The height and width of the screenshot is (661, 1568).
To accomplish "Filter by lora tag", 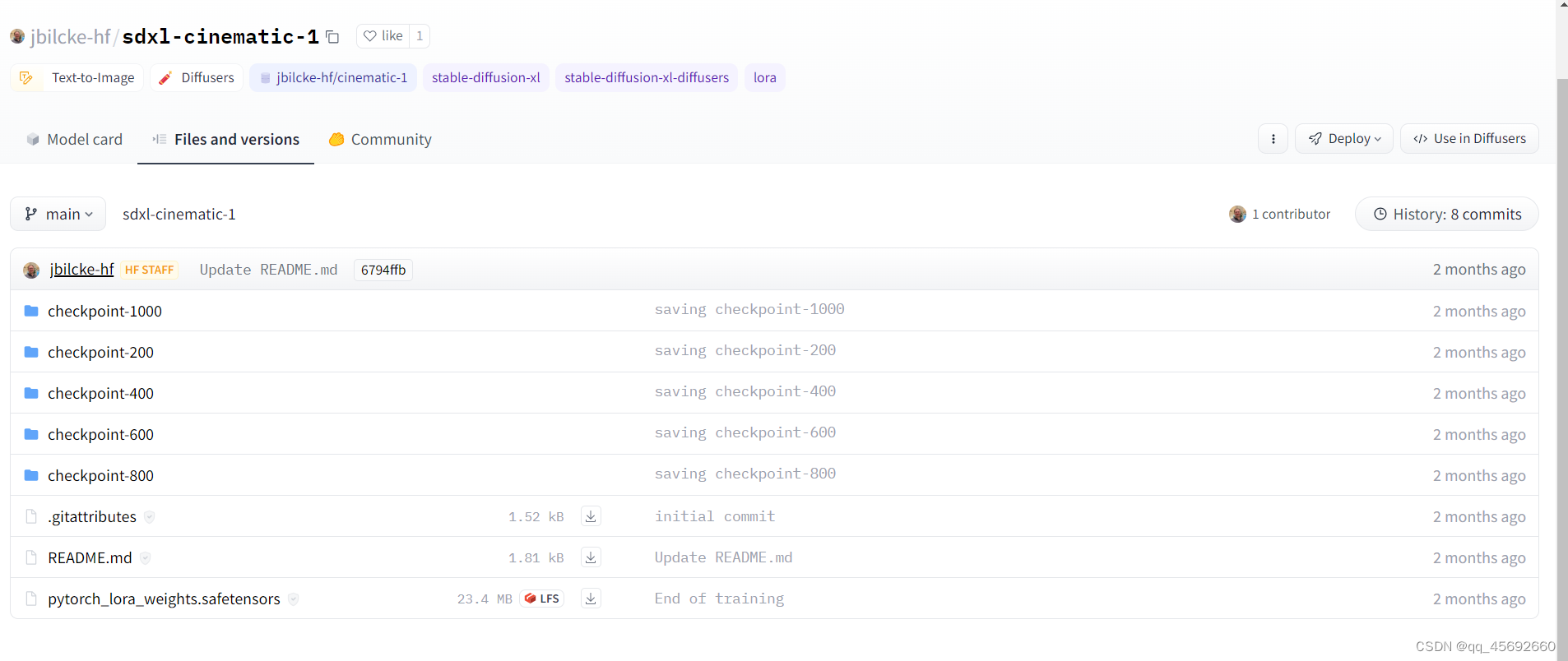I will point(764,77).
